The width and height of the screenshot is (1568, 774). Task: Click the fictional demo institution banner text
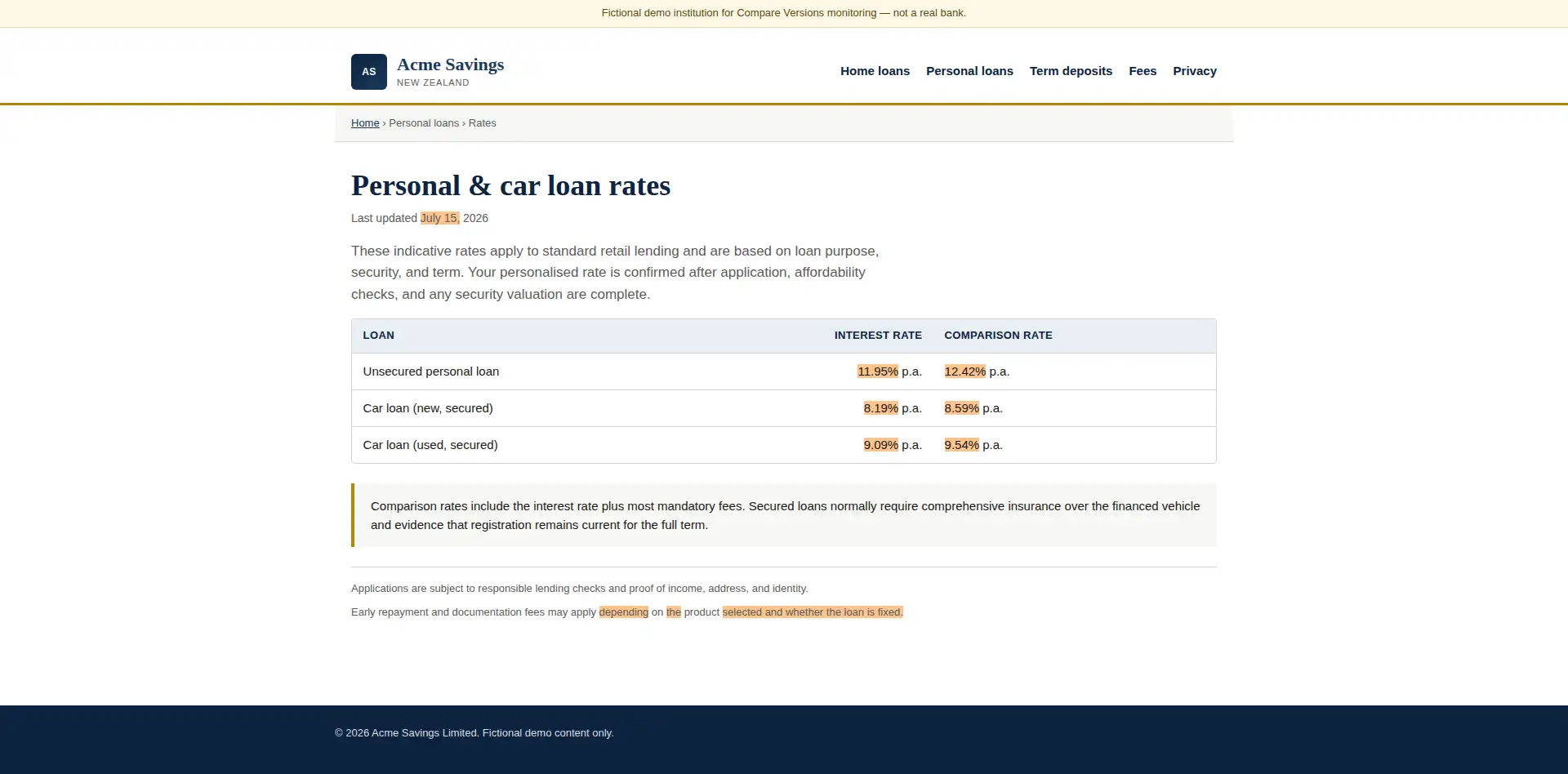784,13
